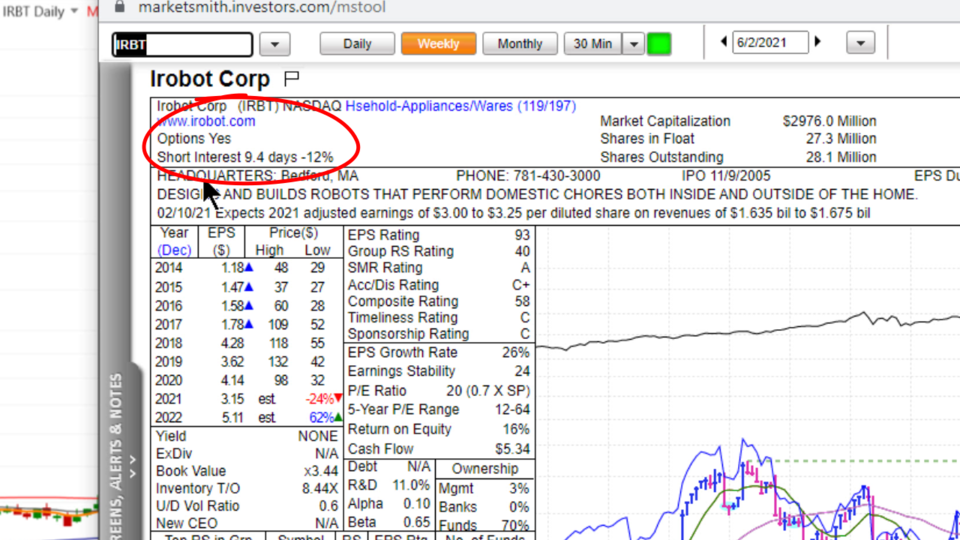Click the Cash Flow $5.34 value
Viewport: 960px width, 540px height.
(x=512, y=449)
